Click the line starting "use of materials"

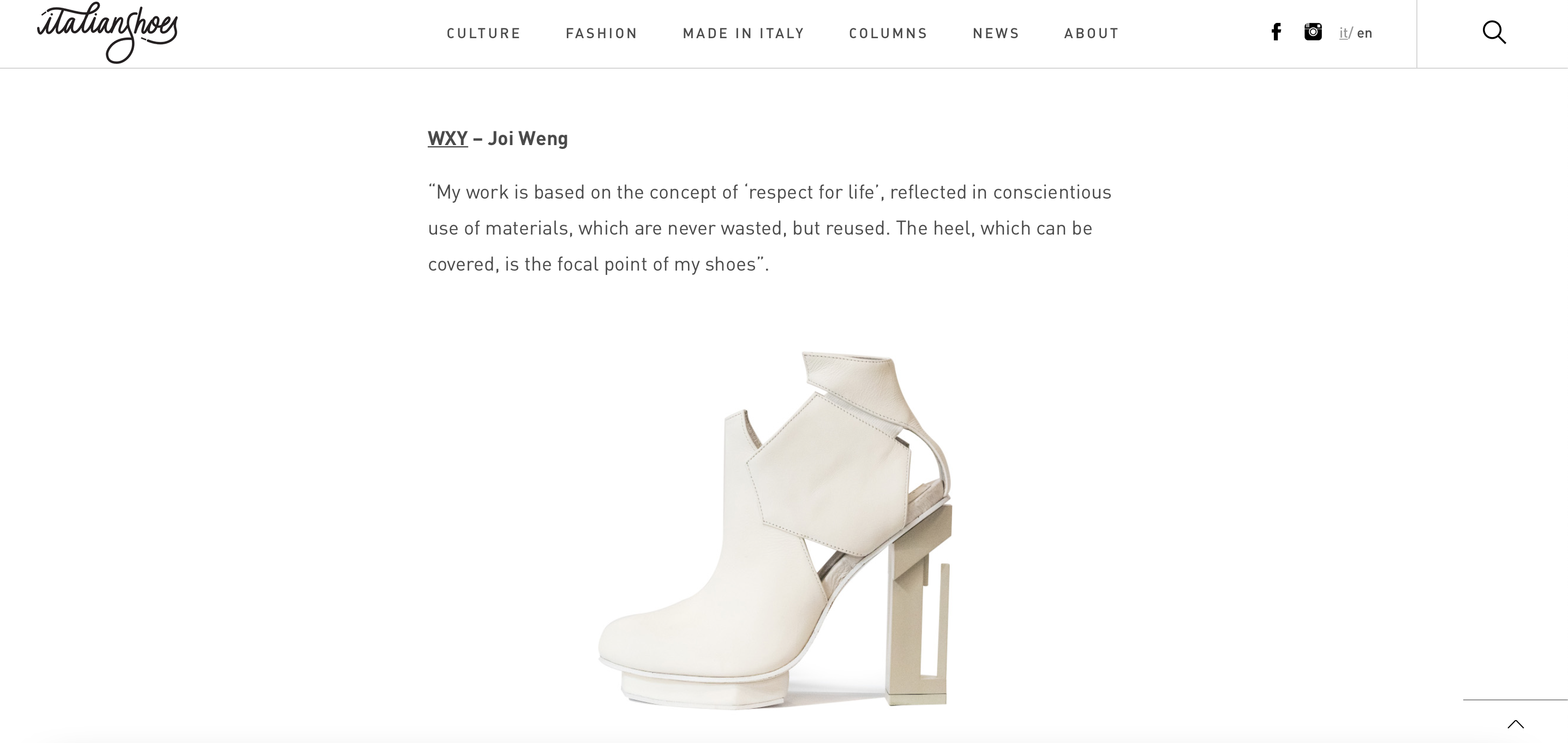[759, 228]
